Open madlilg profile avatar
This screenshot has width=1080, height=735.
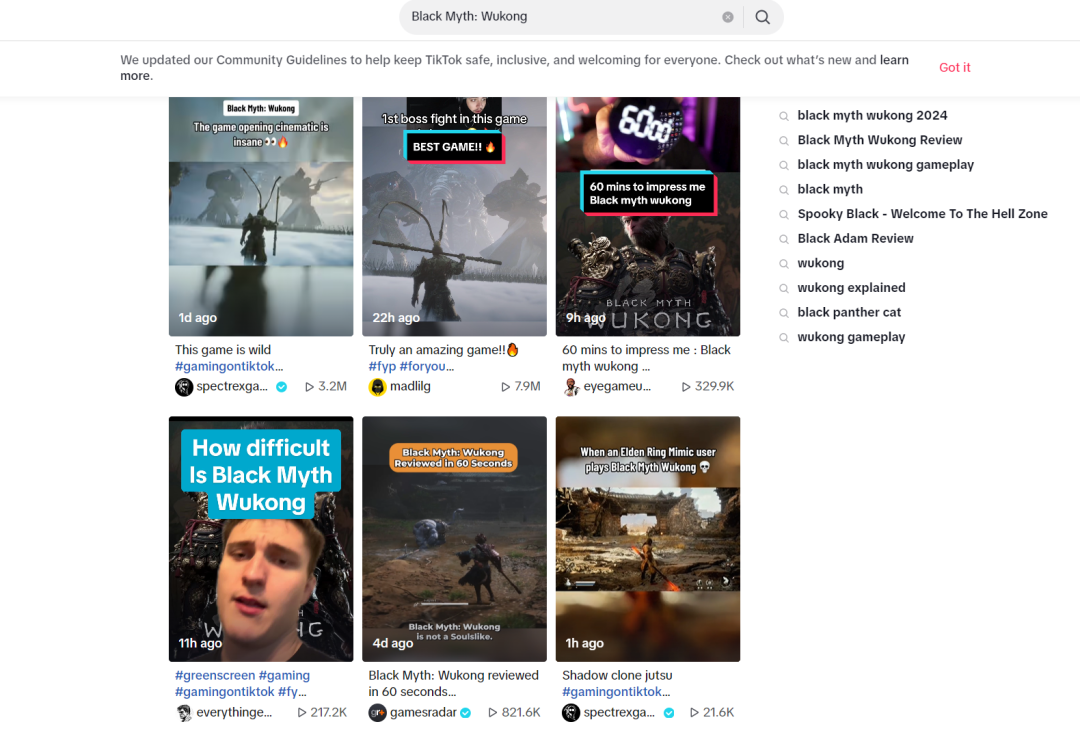377,387
